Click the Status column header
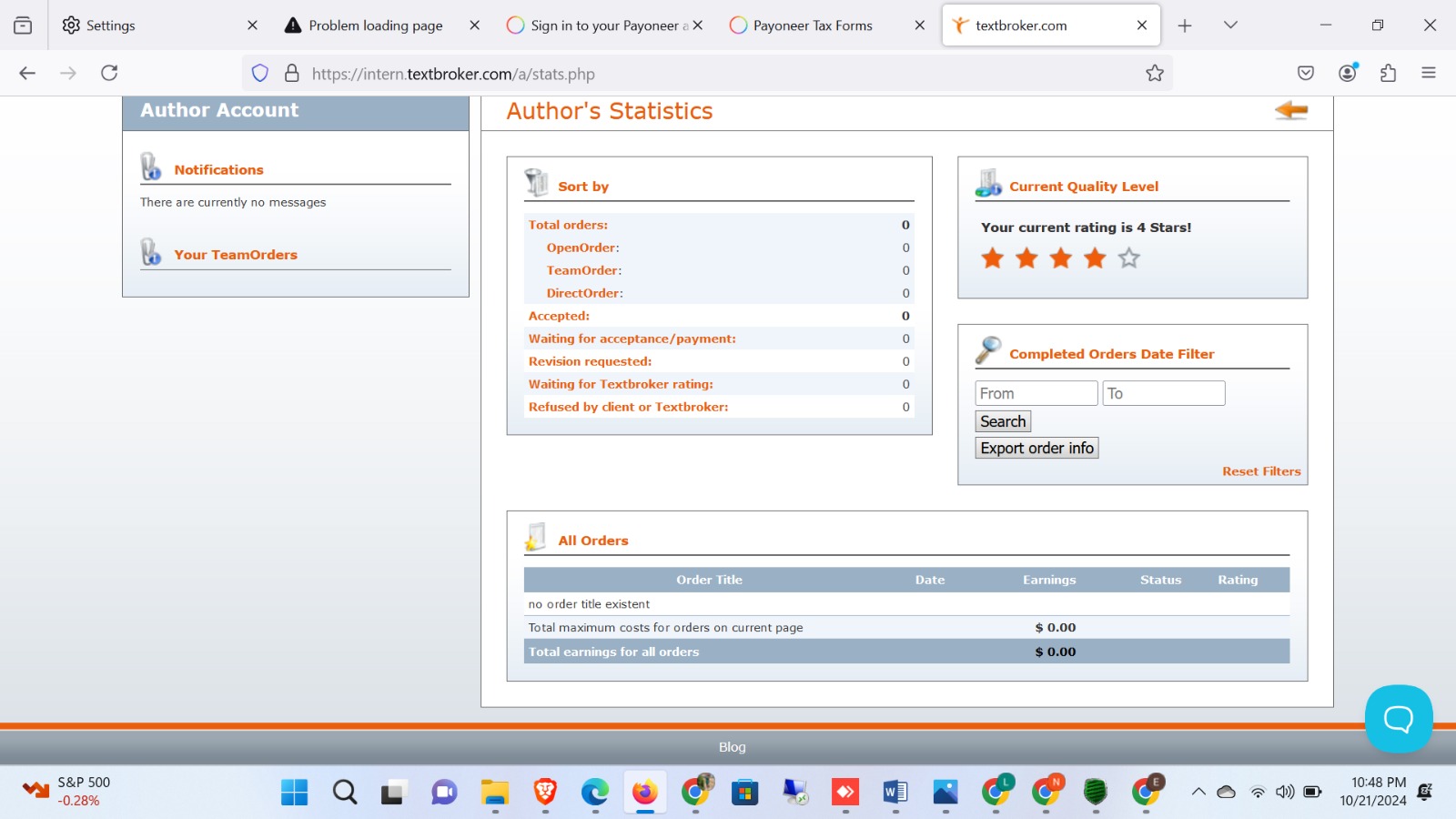The height and width of the screenshot is (819, 1456). [1160, 580]
